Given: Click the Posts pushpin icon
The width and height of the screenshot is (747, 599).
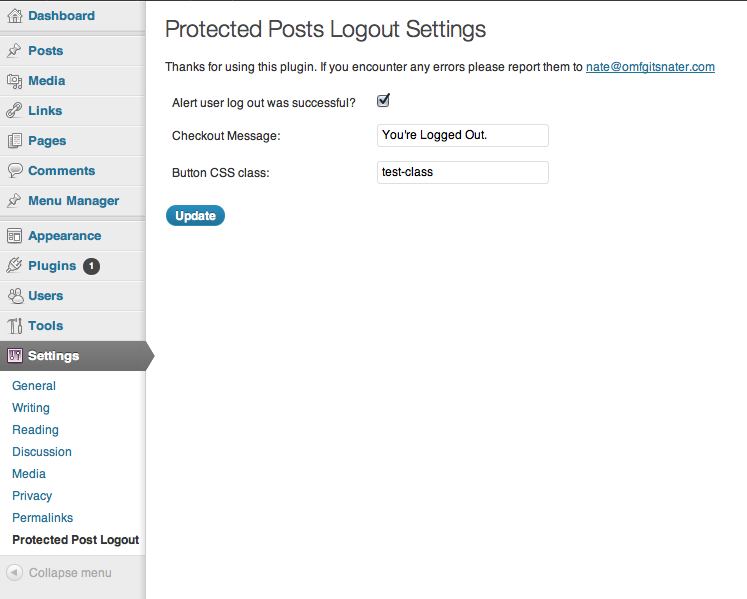Looking at the screenshot, I should [14, 51].
